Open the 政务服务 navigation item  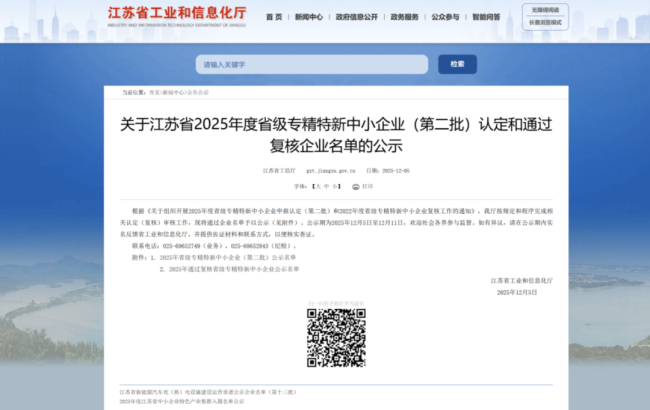coord(405,18)
